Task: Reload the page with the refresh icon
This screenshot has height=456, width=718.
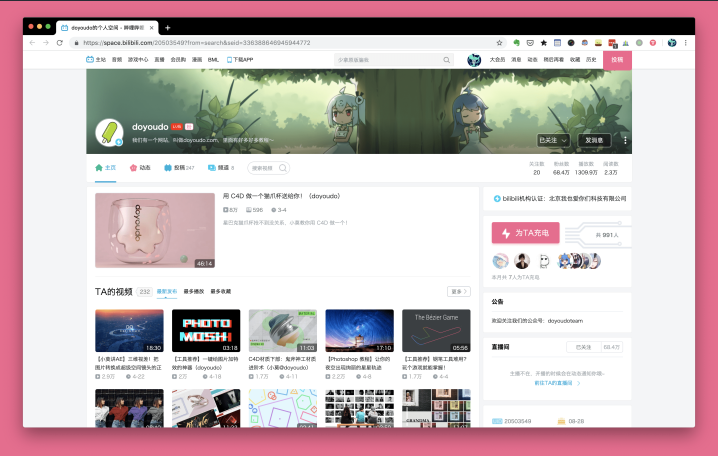Action: [x=60, y=43]
